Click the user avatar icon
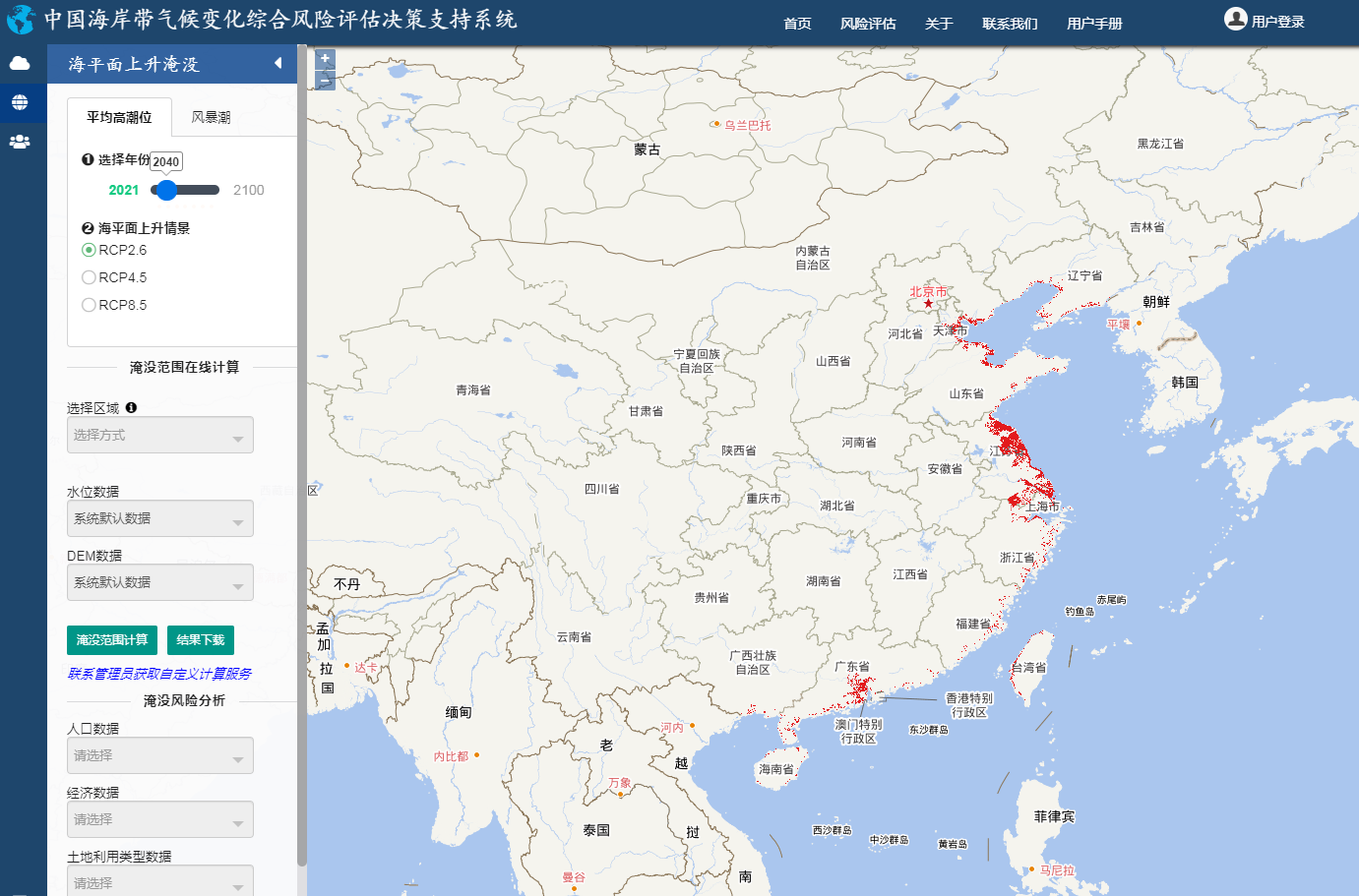This screenshot has width=1359, height=896. click(x=1235, y=20)
